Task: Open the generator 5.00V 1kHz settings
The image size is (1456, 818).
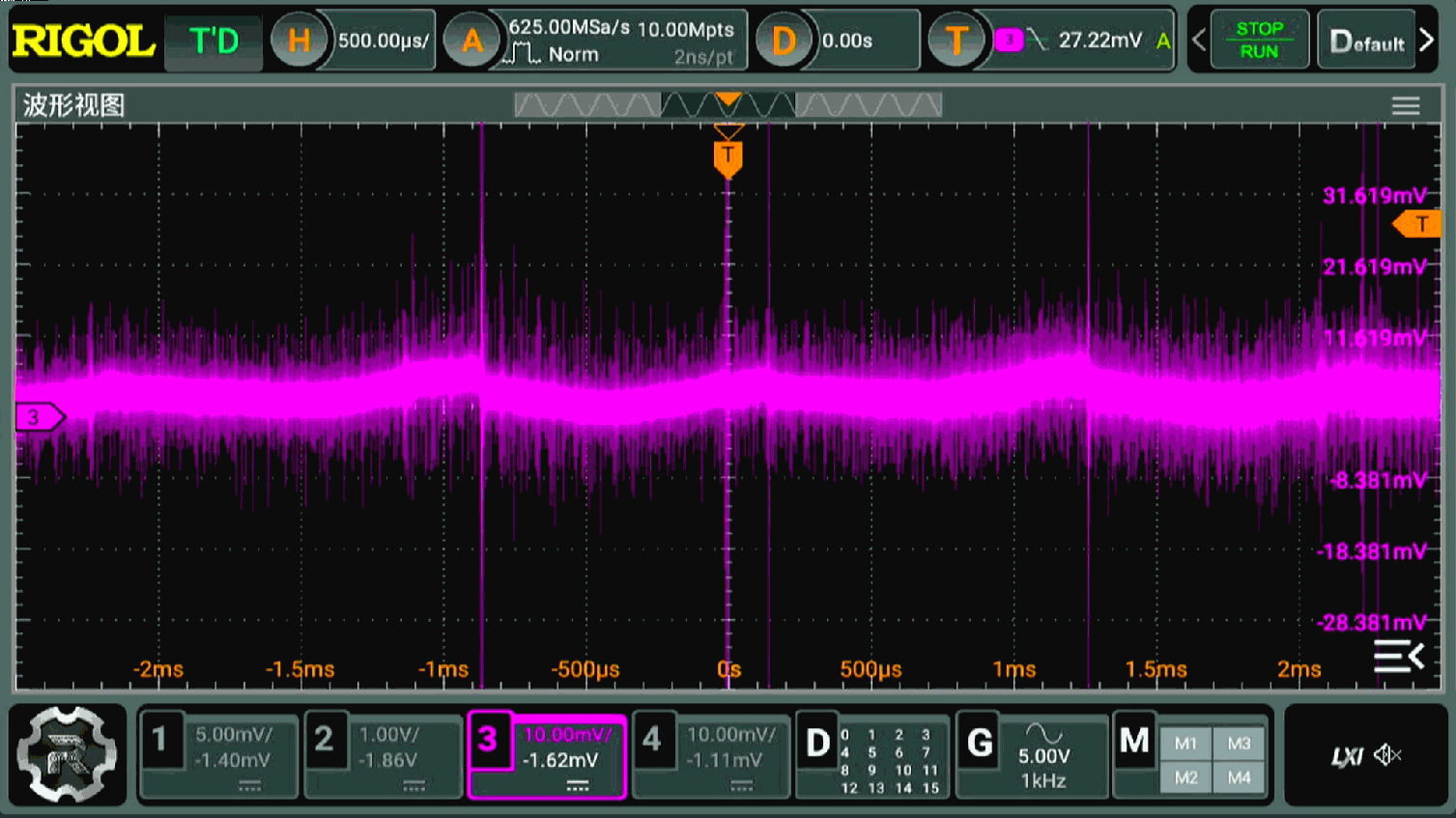Action: click(1044, 768)
